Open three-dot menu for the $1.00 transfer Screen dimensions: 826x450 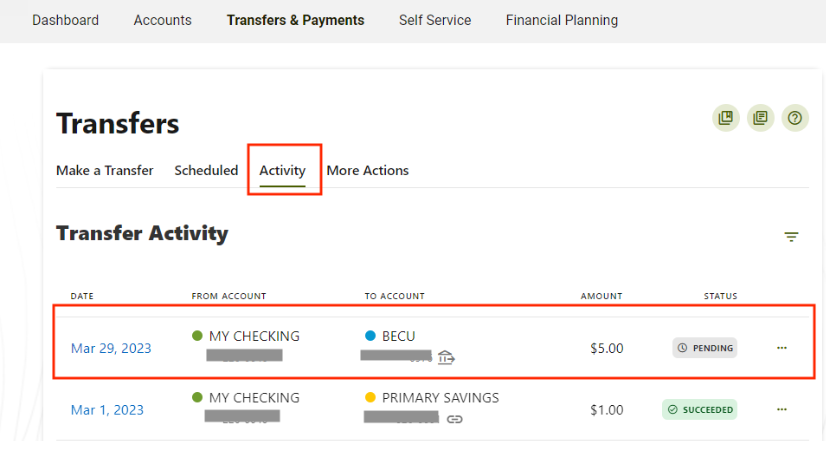[x=782, y=409]
